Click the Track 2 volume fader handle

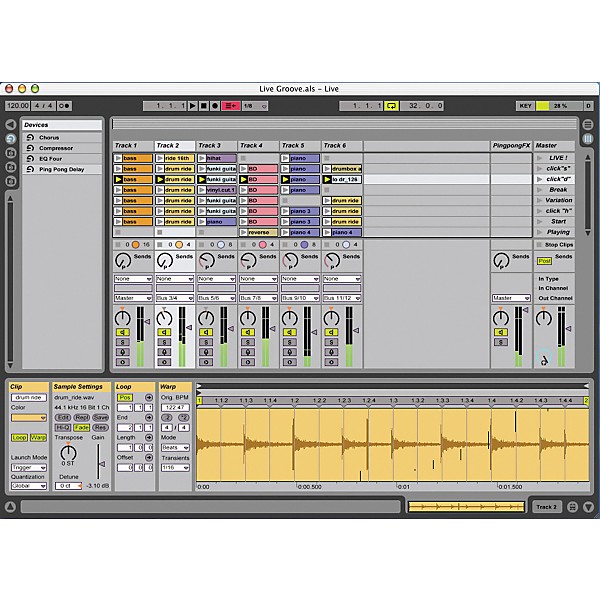(189, 328)
